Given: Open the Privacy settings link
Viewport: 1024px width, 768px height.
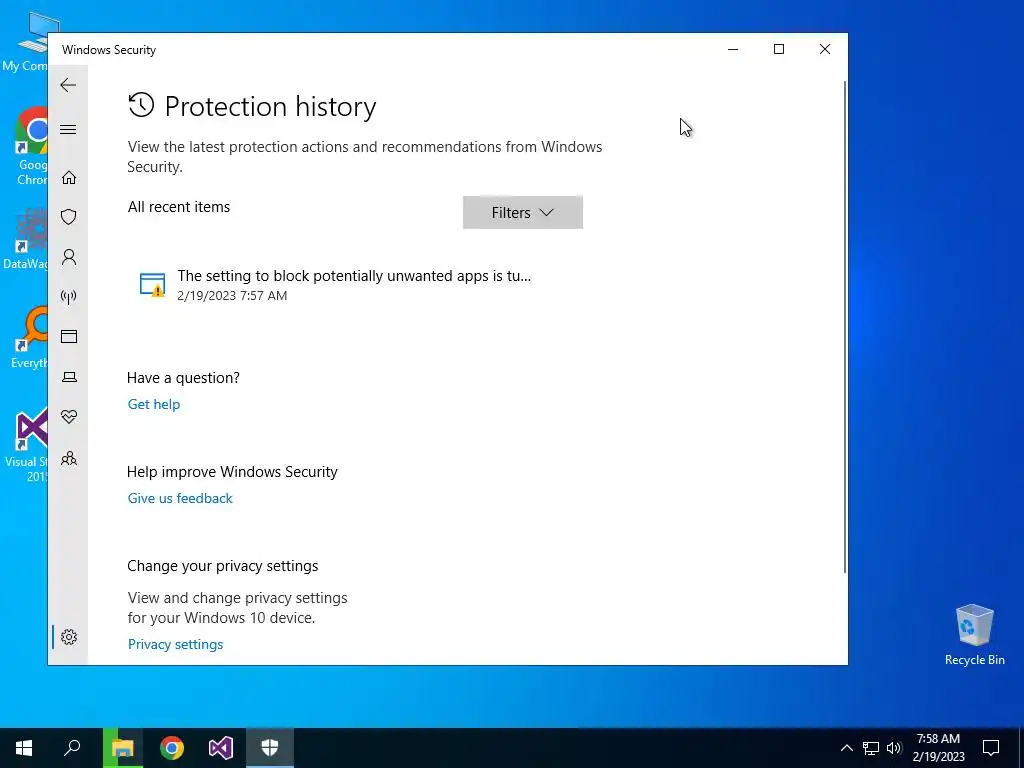Looking at the screenshot, I should tap(175, 645).
